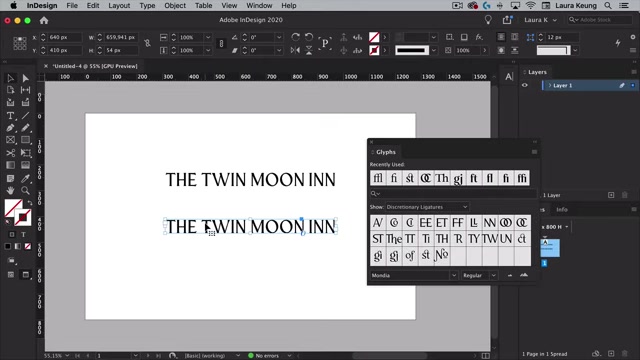The height and width of the screenshot is (360, 640).
Task: Insert the TH ligature glyph
Action: click(442, 239)
